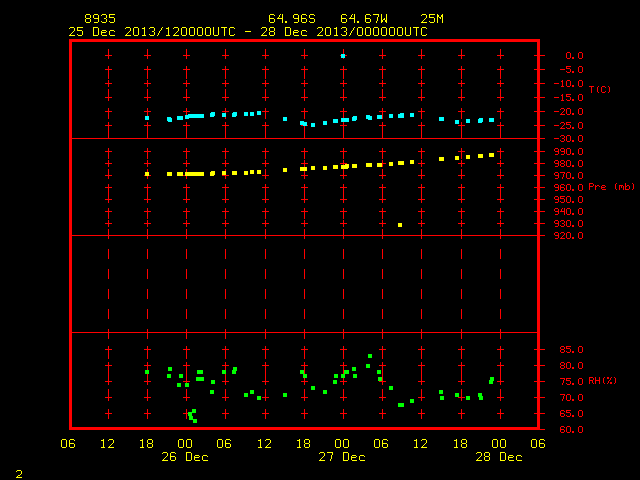
Task: Click the page number 2 at bottom-left
Action: pyautogui.click(x=19, y=474)
